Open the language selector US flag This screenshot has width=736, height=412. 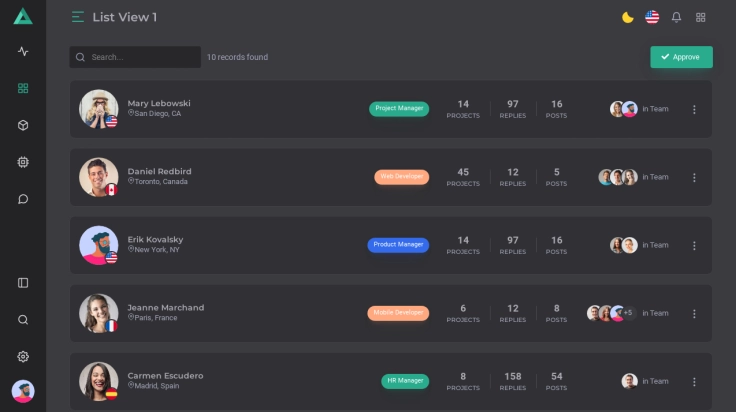[652, 17]
